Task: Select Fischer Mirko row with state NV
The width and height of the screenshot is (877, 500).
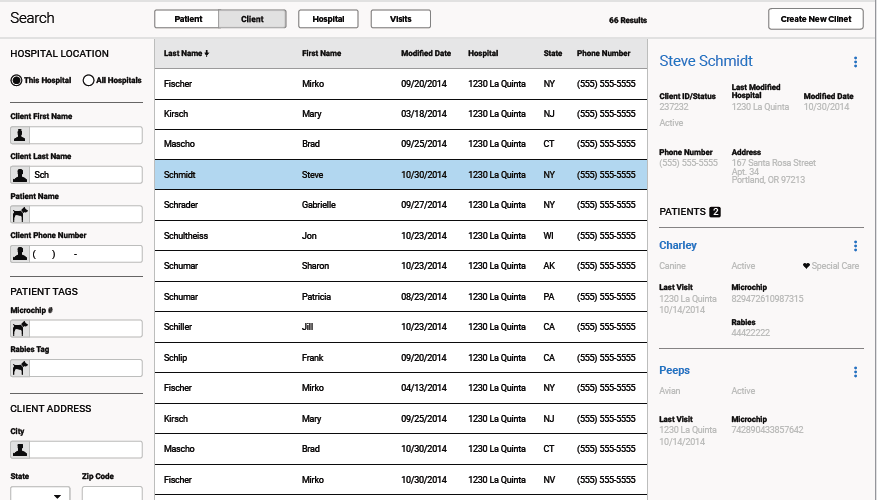Action: [401, 479]
